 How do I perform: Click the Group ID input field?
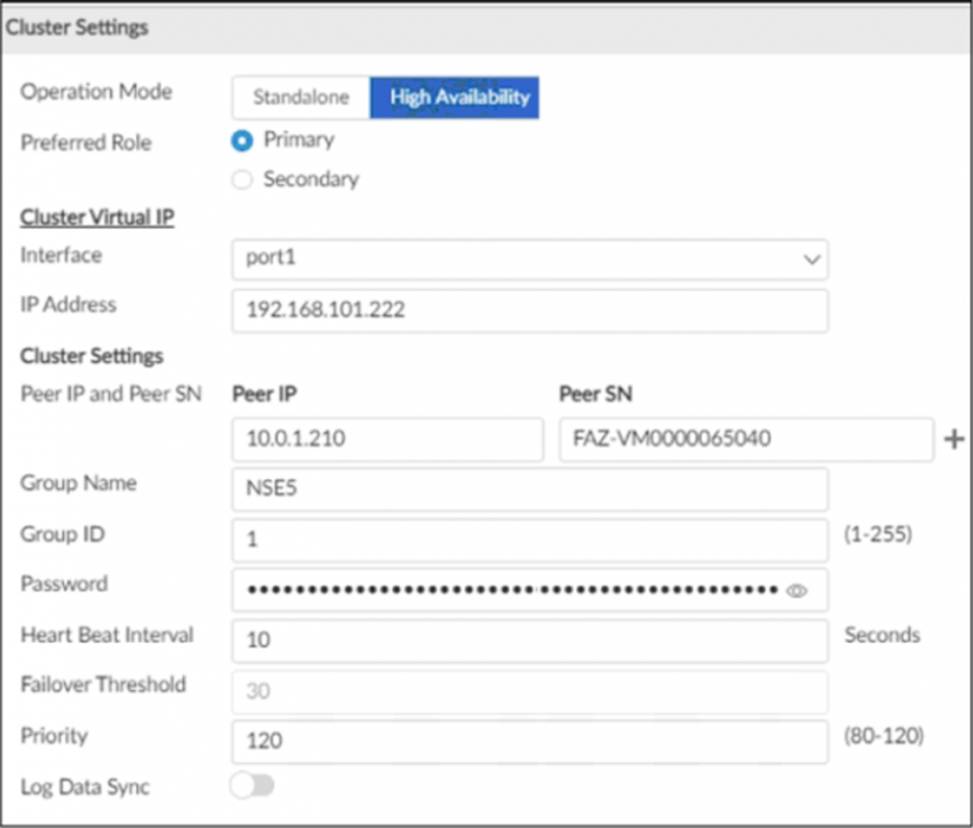click(x=528, y=539)
